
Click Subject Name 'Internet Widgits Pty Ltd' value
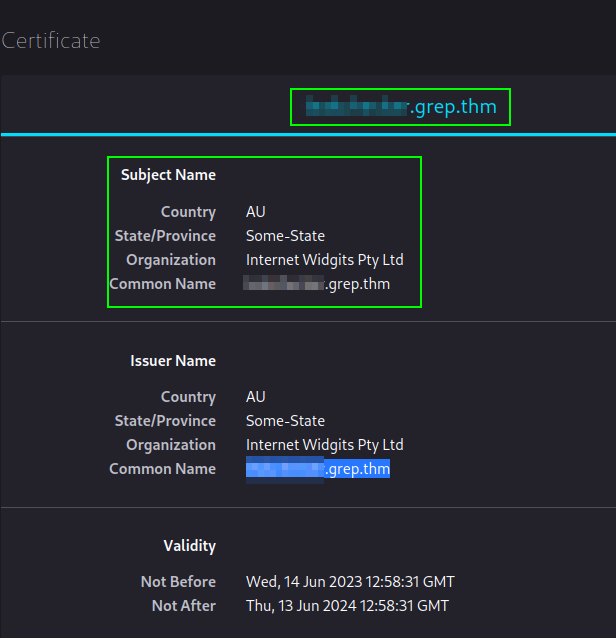(325, 260)
